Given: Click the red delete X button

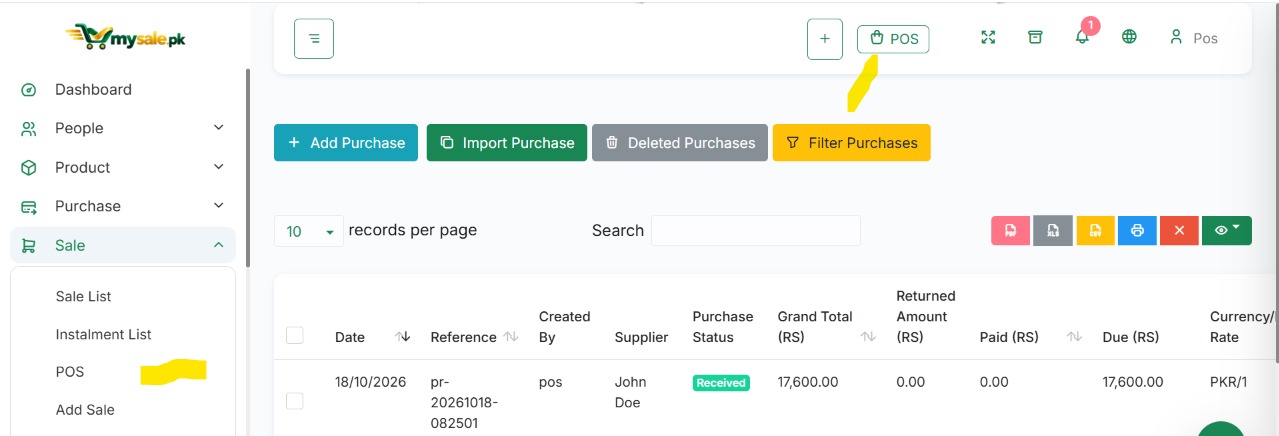Looking at the screenshot, I should pyautogui.click(x=1179, y=230).
